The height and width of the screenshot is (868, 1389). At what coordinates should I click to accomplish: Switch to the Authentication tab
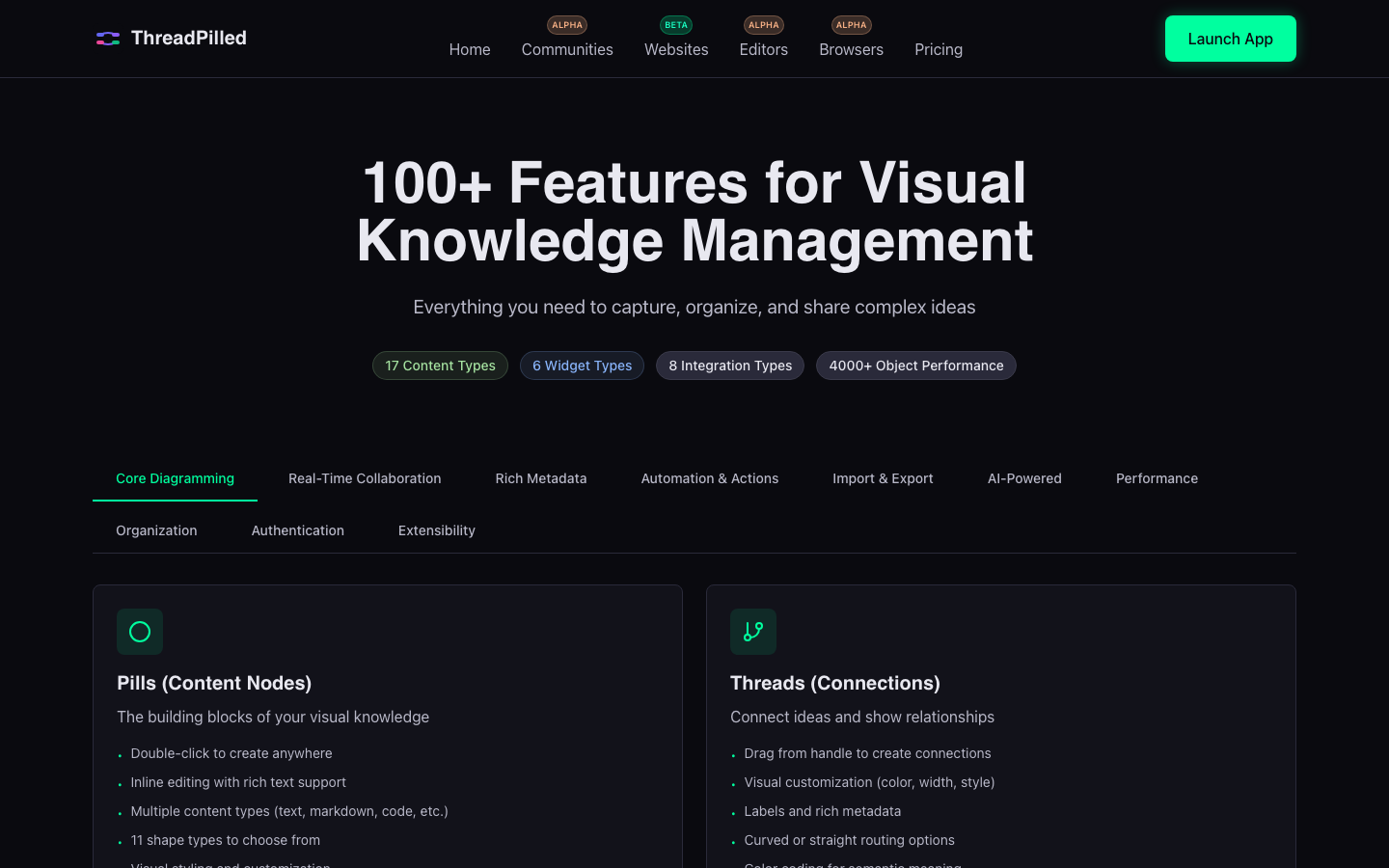[298, 530]
